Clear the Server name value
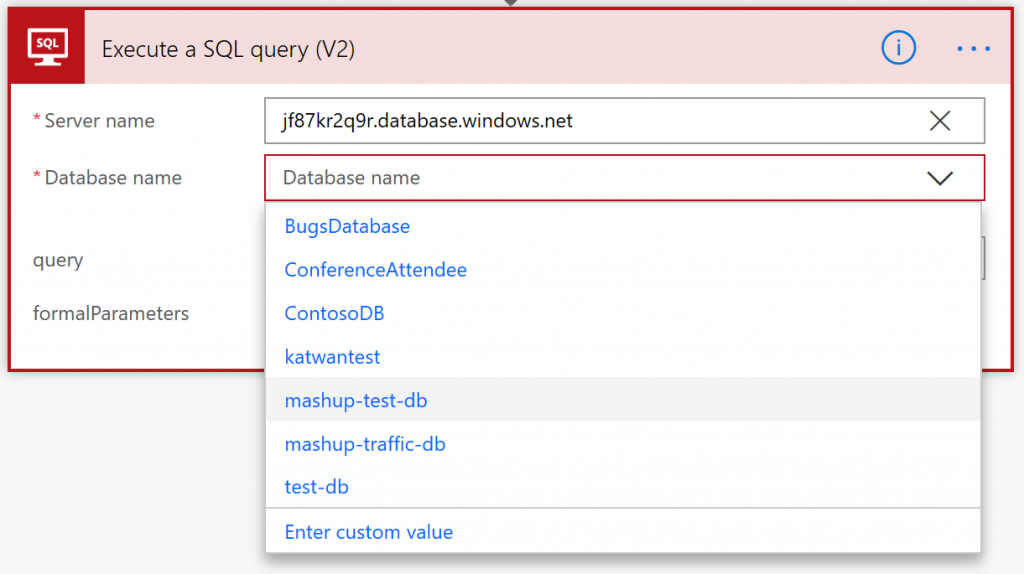This screenshot has height=574, width=1024. (939, 121)
